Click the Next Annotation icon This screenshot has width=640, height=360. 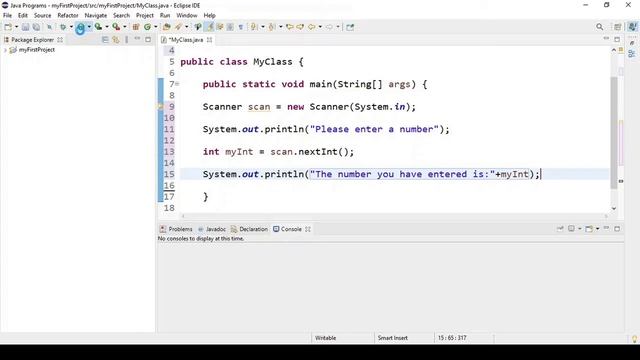pos(254,27)
